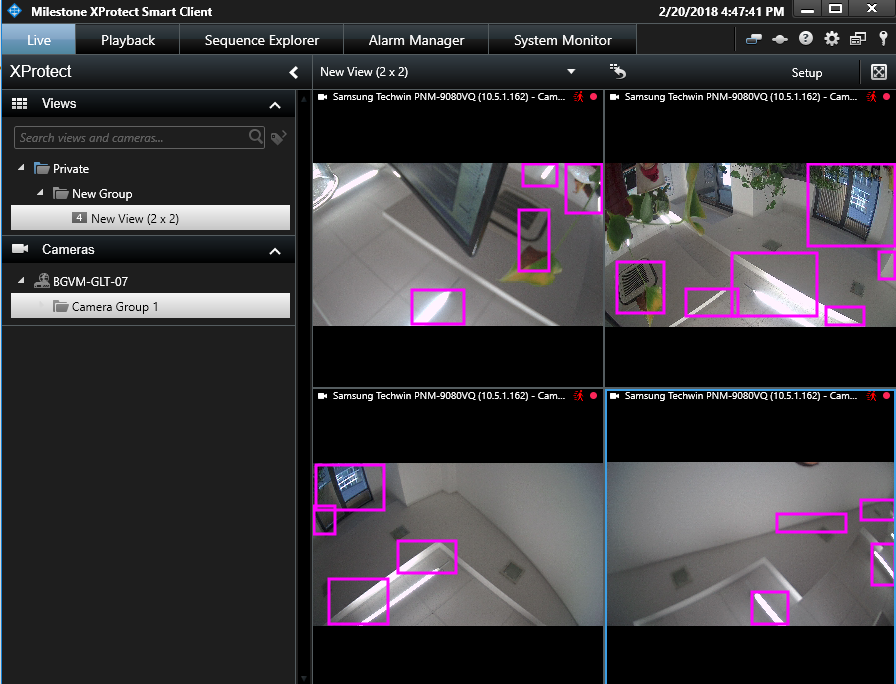Screen dimensions: 896x684
Task: Click red recording dot in top-right tile
Action: click(x=886, y=97)
